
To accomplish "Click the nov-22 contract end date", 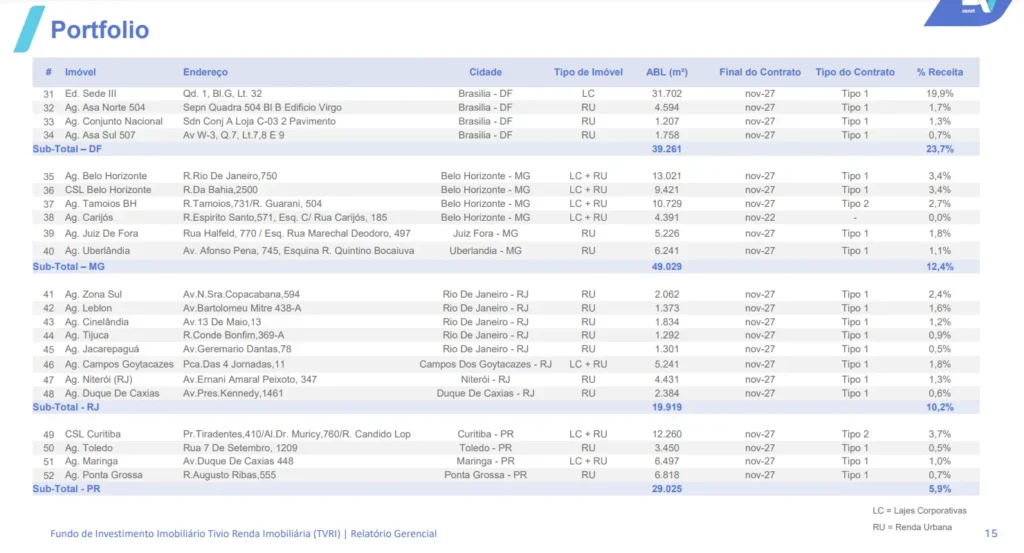I will [x=760, y=217].
